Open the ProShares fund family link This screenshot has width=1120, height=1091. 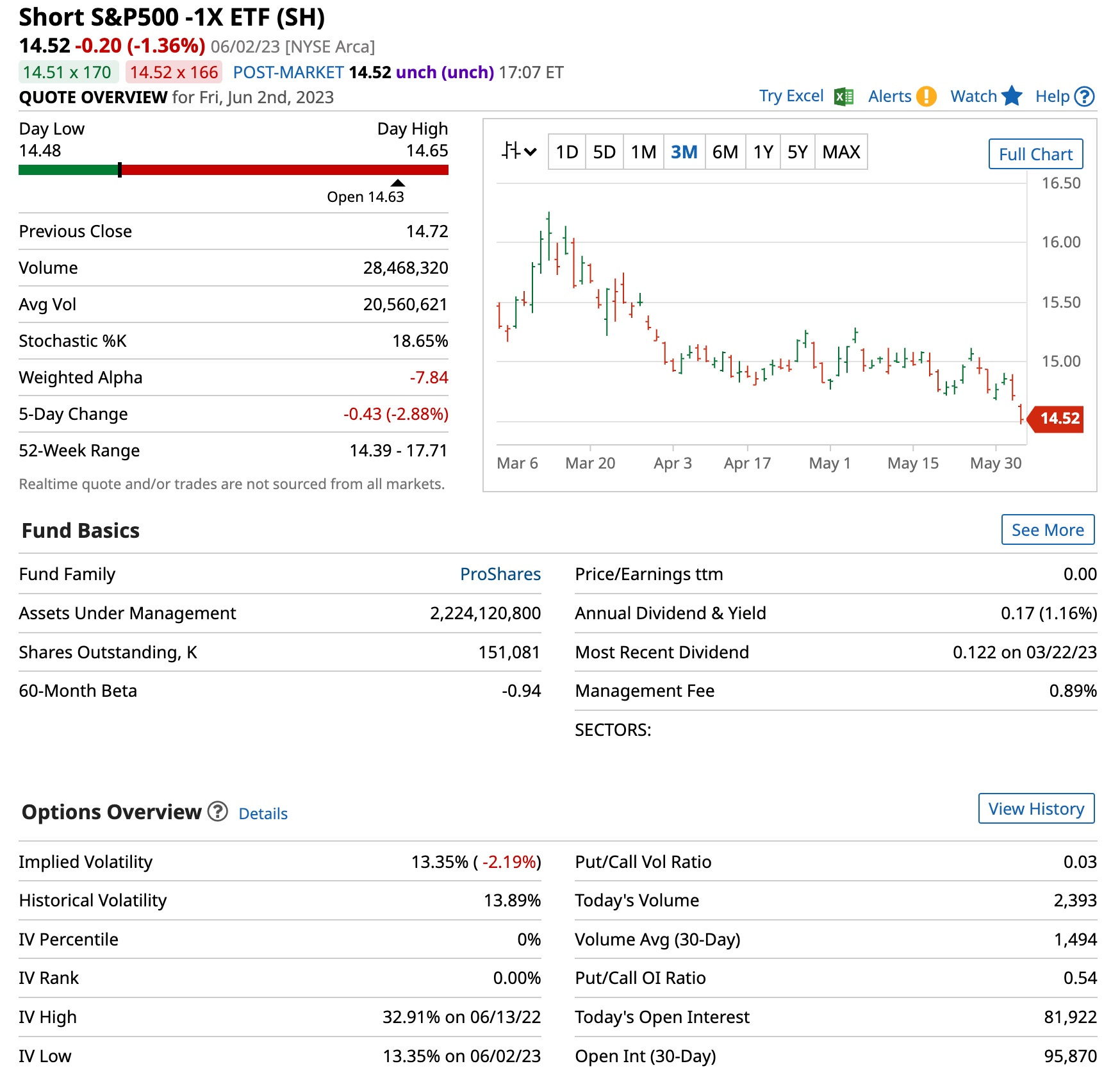[500, 574]
